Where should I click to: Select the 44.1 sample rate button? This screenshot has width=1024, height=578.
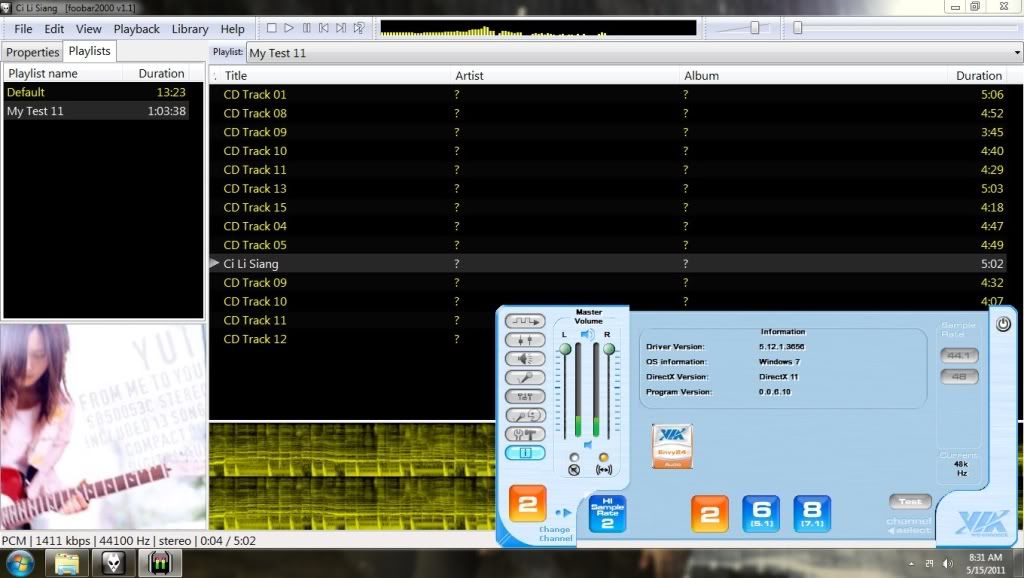[959, 356]
